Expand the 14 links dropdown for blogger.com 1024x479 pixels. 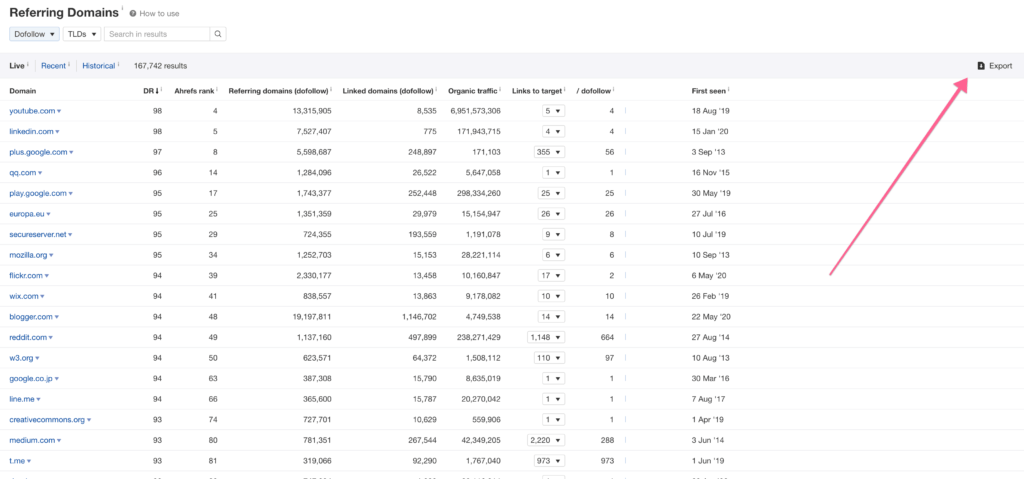click(552, 317)
